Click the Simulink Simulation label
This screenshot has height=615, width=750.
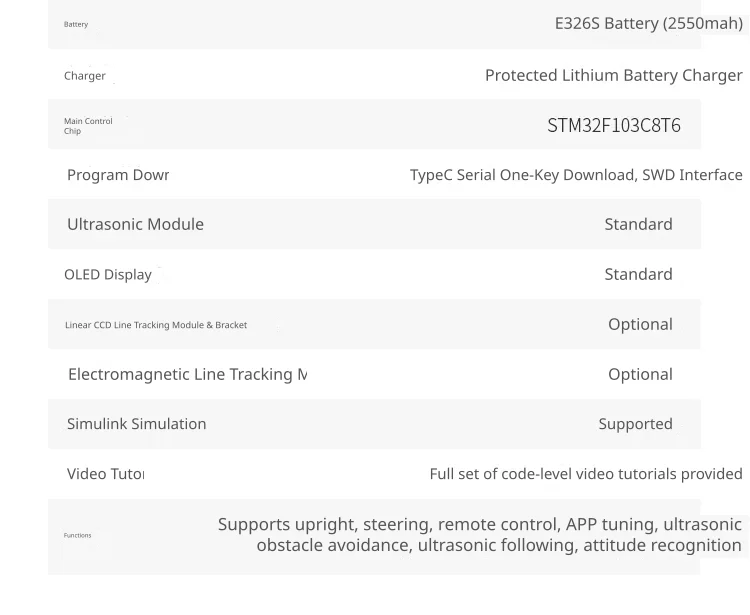(136, 424)
